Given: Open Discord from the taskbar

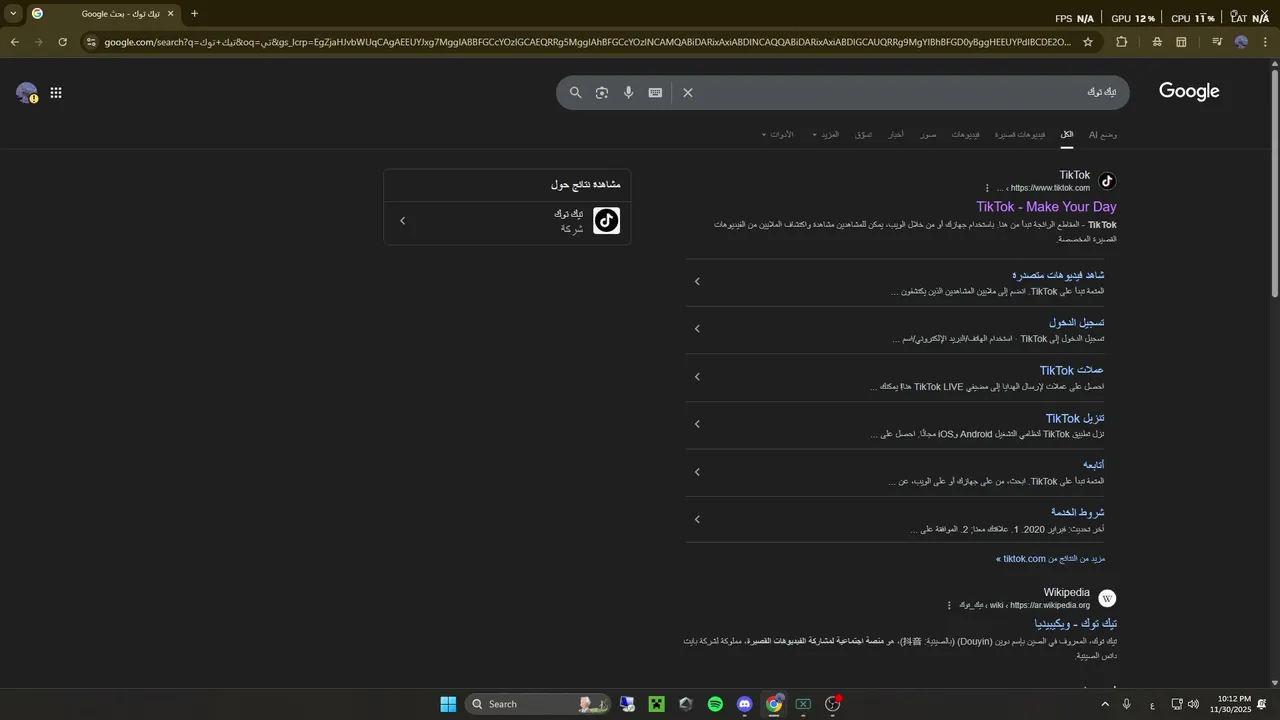Looking at the screenshot, I should (x=744, y=704).
